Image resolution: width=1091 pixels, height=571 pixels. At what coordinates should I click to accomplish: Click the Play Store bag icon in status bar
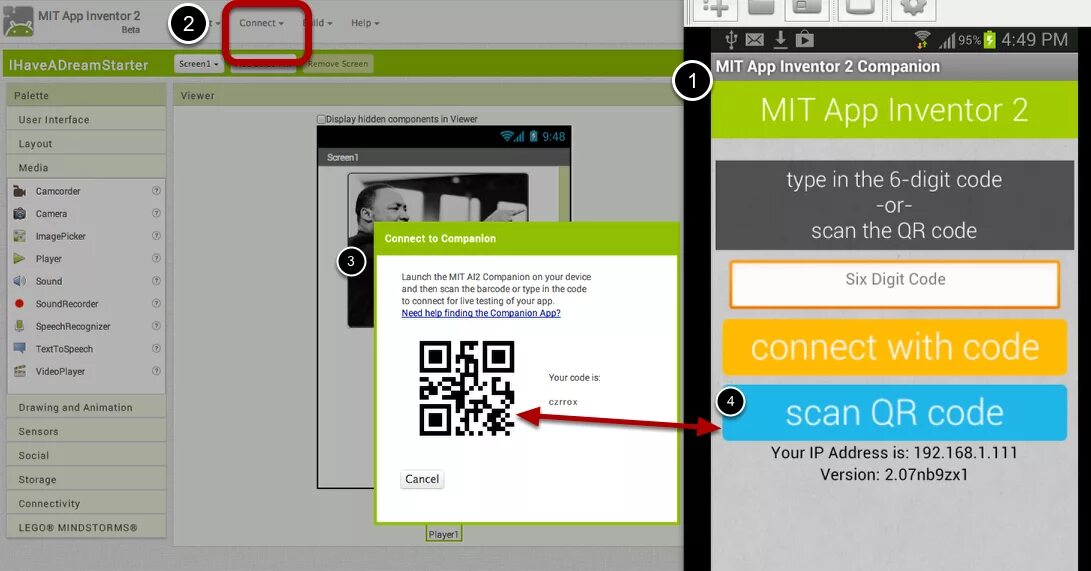coord(804,40)
